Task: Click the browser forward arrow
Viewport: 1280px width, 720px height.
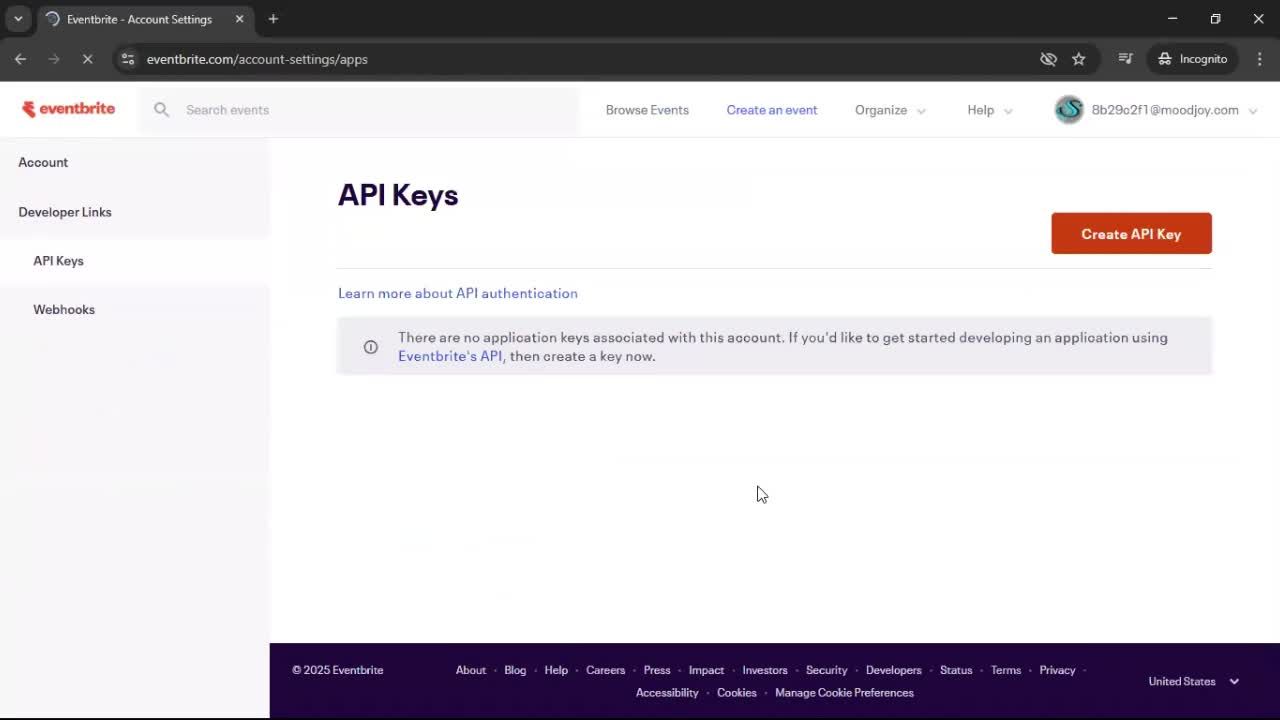Action: point(54,59)
